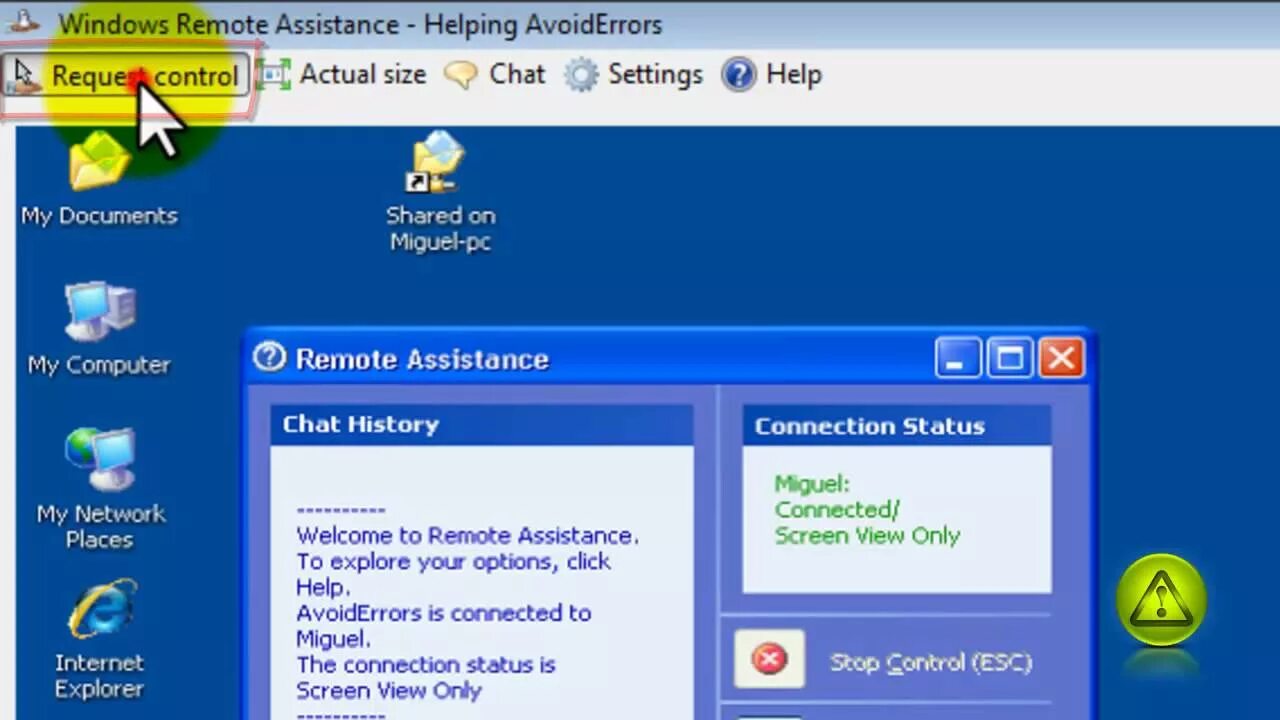Close the Remote Assistance window
The image size is (1280, 720).
pyautogui.click(x=1062, y=358)
